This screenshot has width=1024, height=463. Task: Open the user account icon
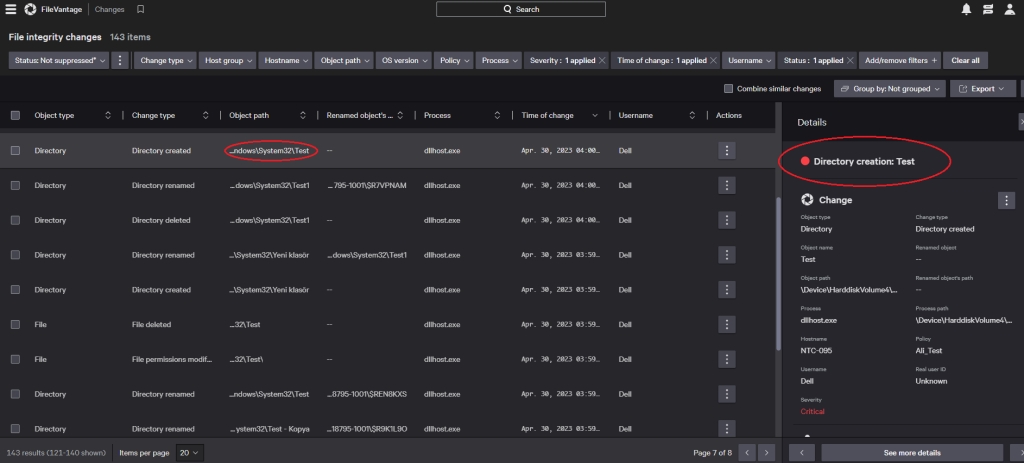(1012, 9)
